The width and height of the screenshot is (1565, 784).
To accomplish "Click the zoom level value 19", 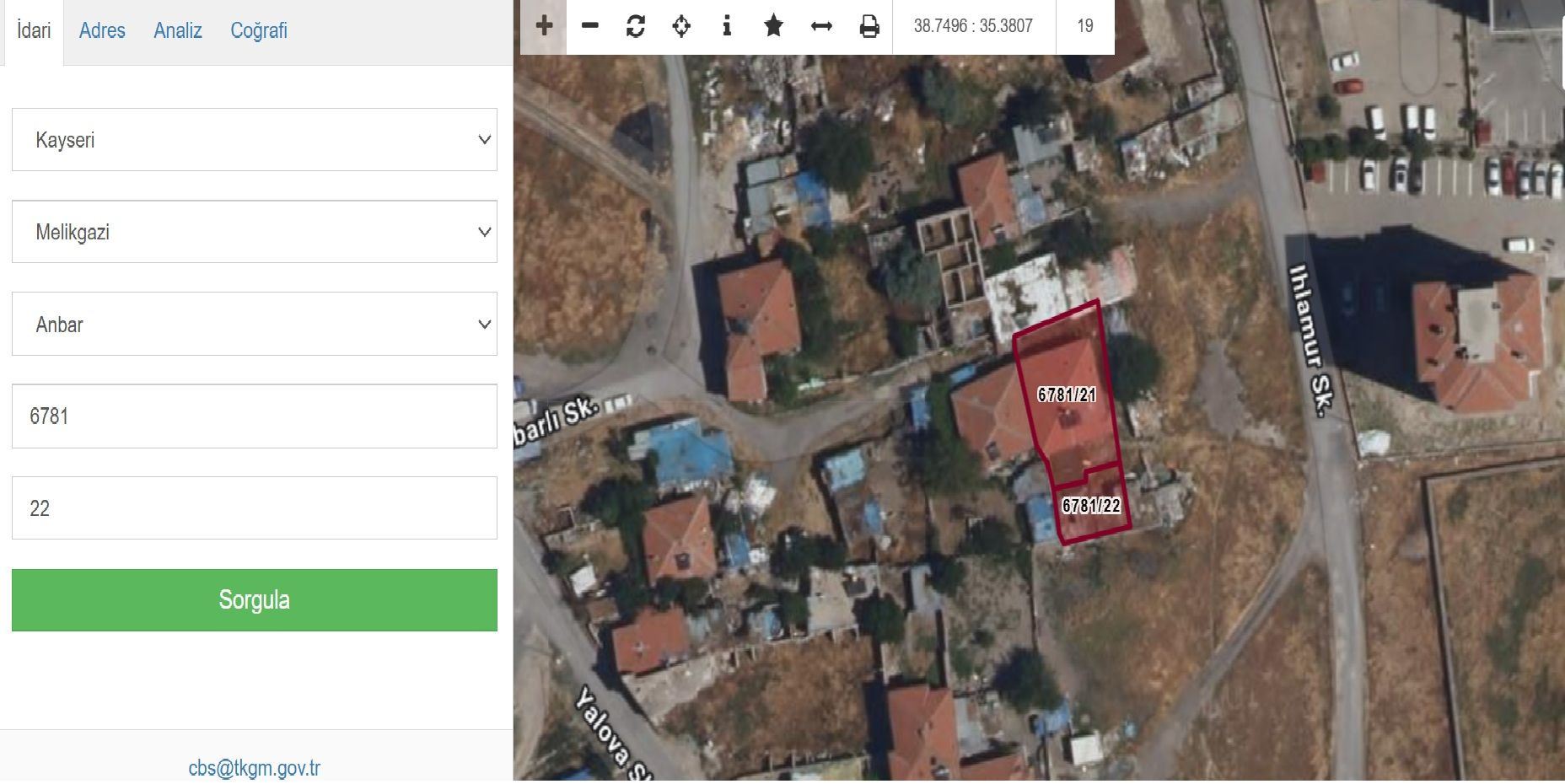I will (1085, 26).
